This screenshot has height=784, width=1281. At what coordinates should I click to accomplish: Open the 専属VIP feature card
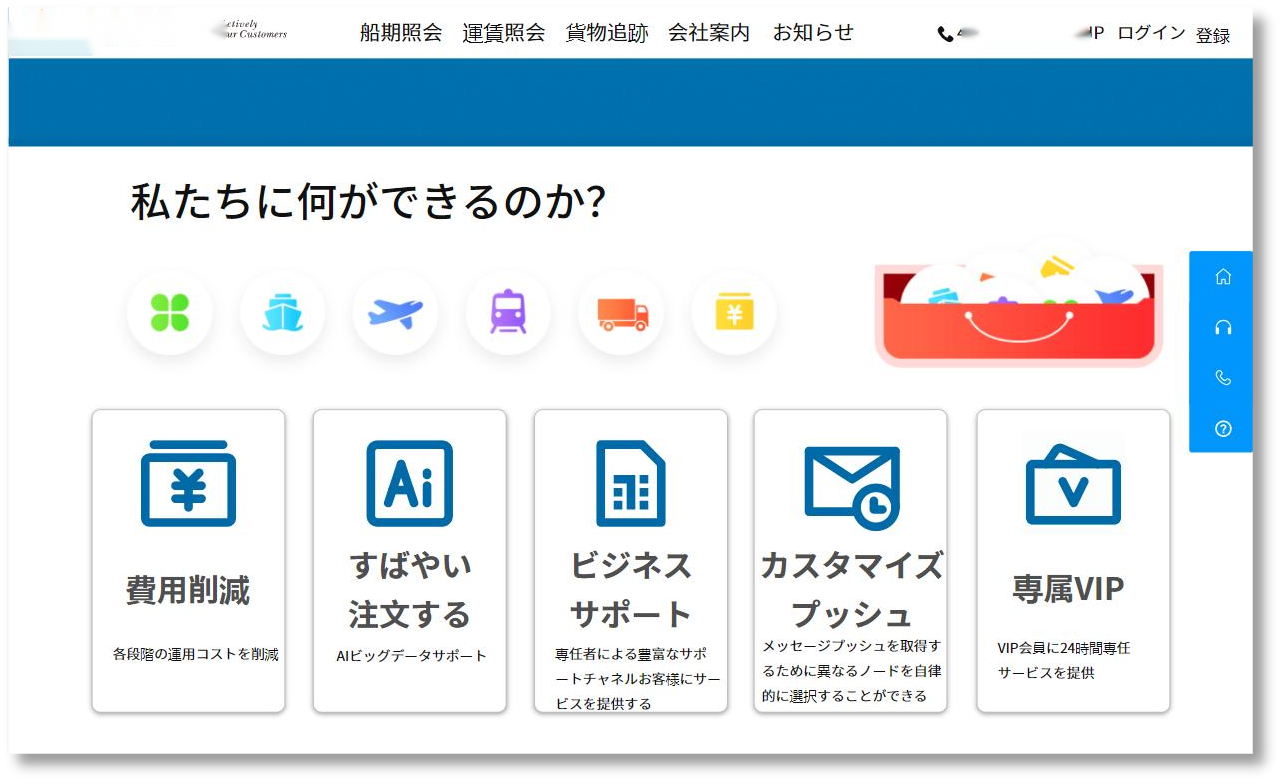tap(1073, 560)
